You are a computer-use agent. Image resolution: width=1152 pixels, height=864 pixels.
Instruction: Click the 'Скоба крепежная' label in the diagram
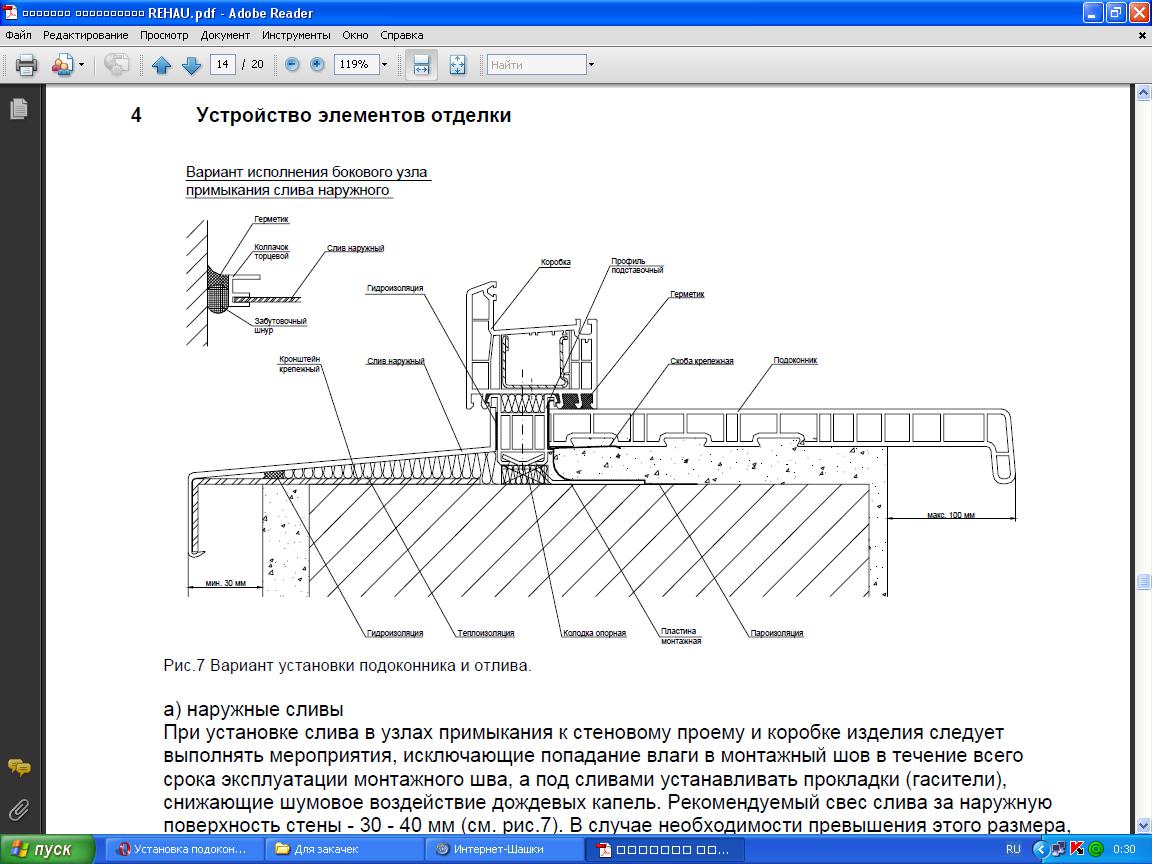[x=702, y=361]
